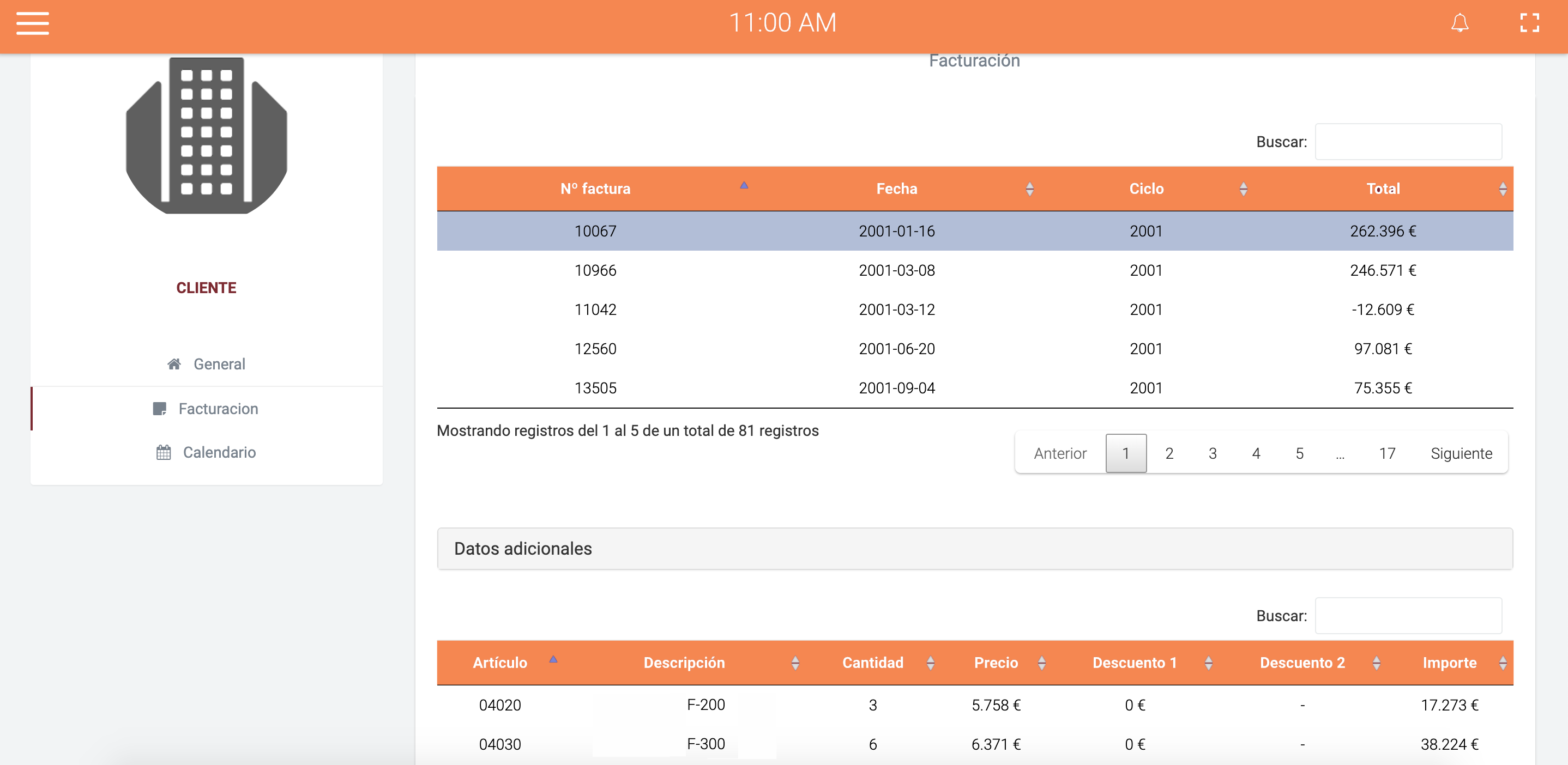Go to pagination page 2
Viewport: 1568px width, 765px height.
click(1169, 453)
